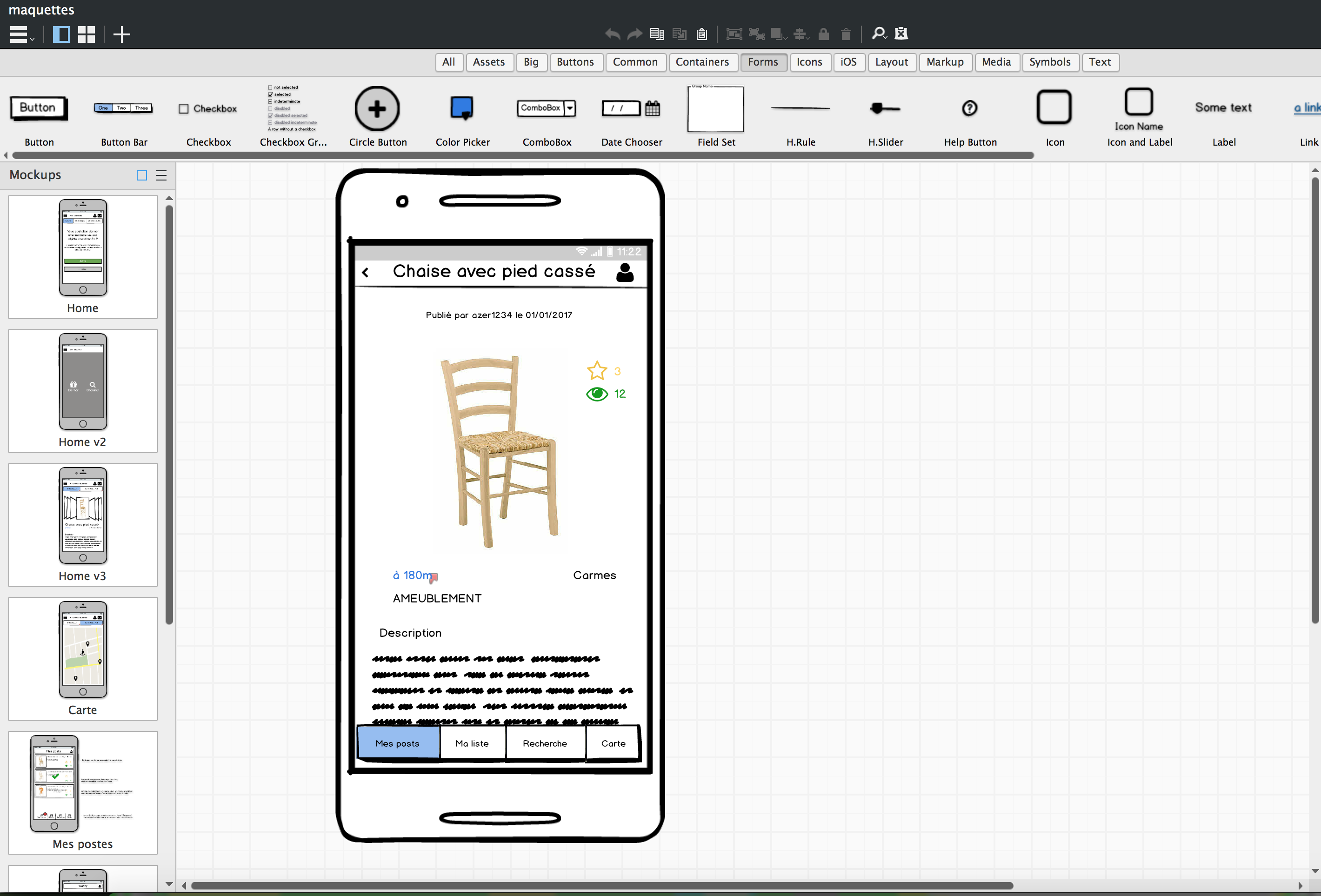Select the Color Picker tool
1321x896 pixels.
click(463, 107)
